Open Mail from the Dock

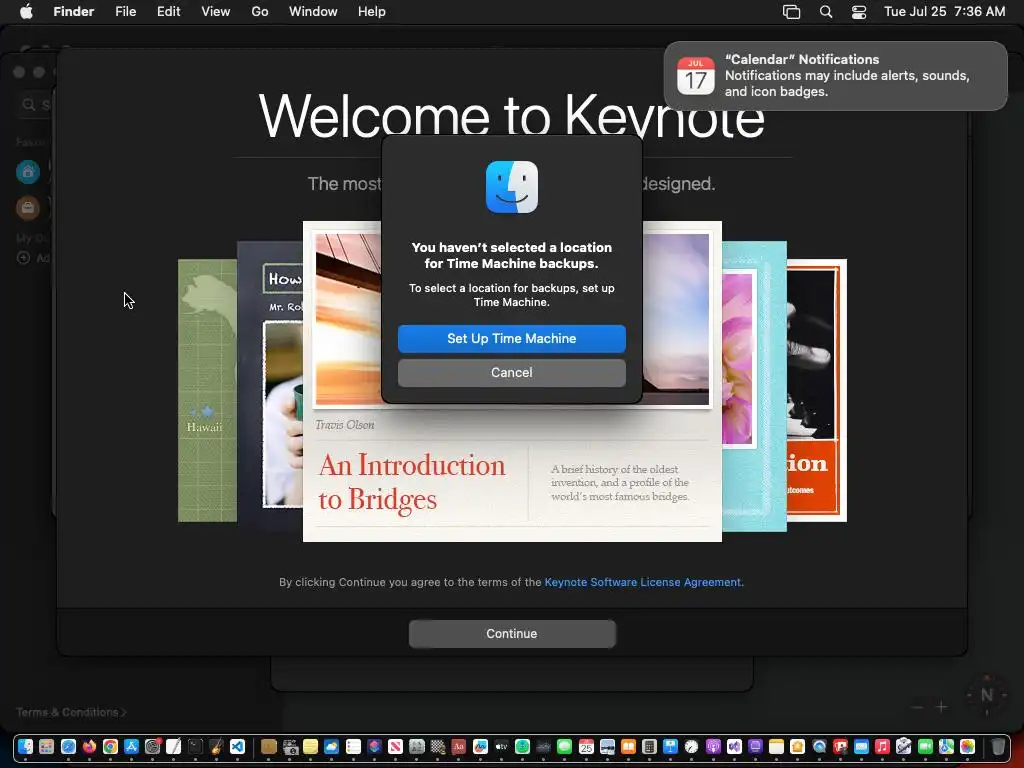click(x=861, y=746)
